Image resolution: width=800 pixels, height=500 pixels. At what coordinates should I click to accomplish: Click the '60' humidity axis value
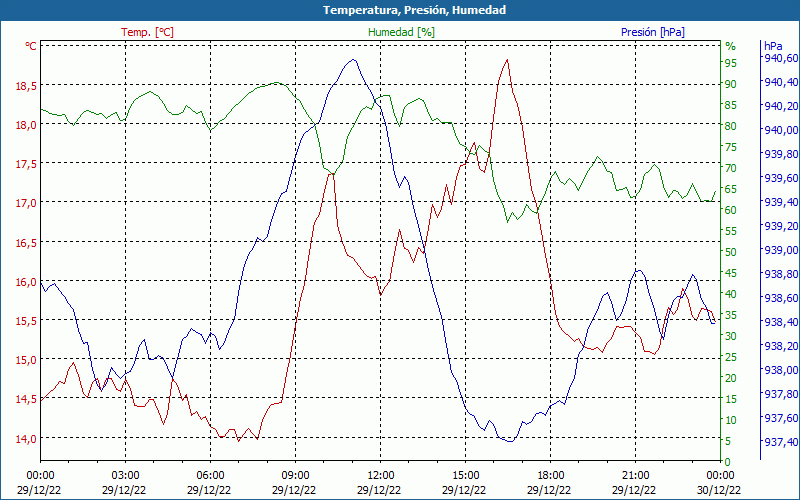click(x=731, y=210)
